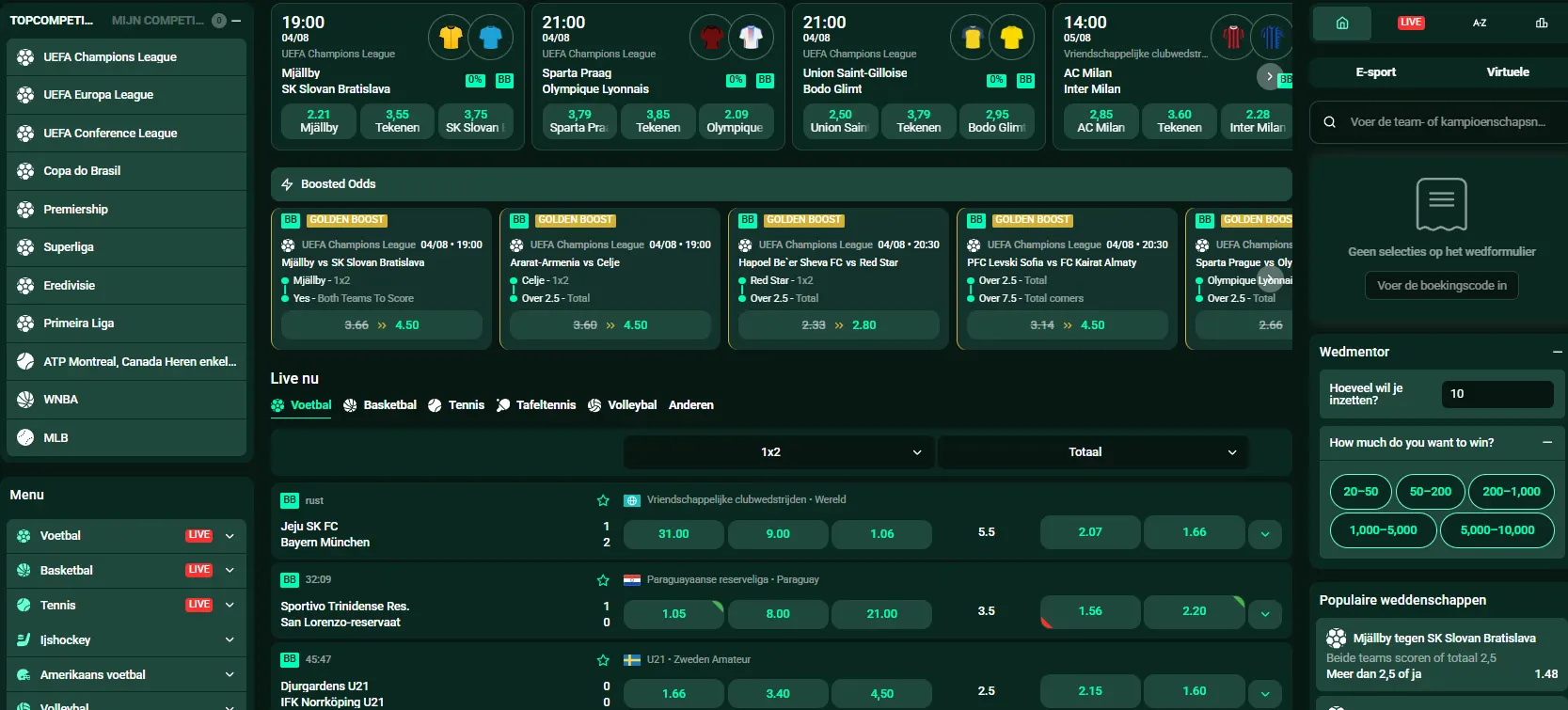Bet on Jeju SK FC at 31.00
The width and height of the screenshot is (1568, 710).
pyautogui.click(x=673, y=534)
